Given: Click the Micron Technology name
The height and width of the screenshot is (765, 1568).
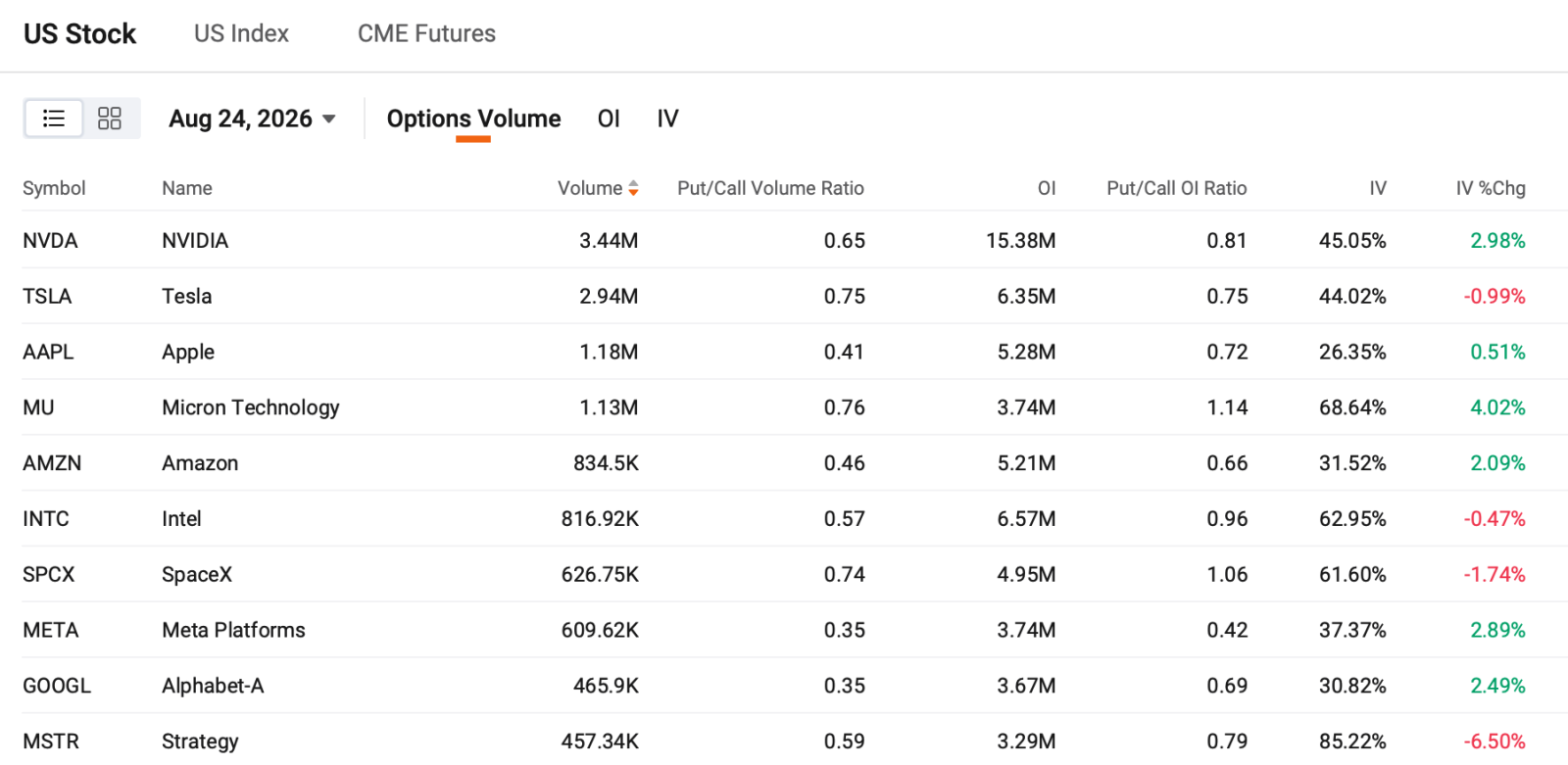Looking at the screenshot, I should 251,407.
